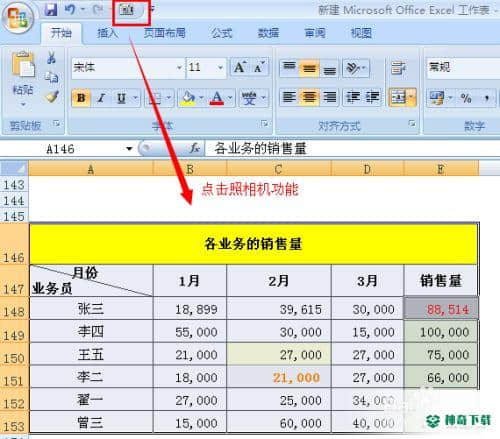Click the 粘贴 paste button
Image resolution: width=500 pixels, height=439 pixels.
23,78
